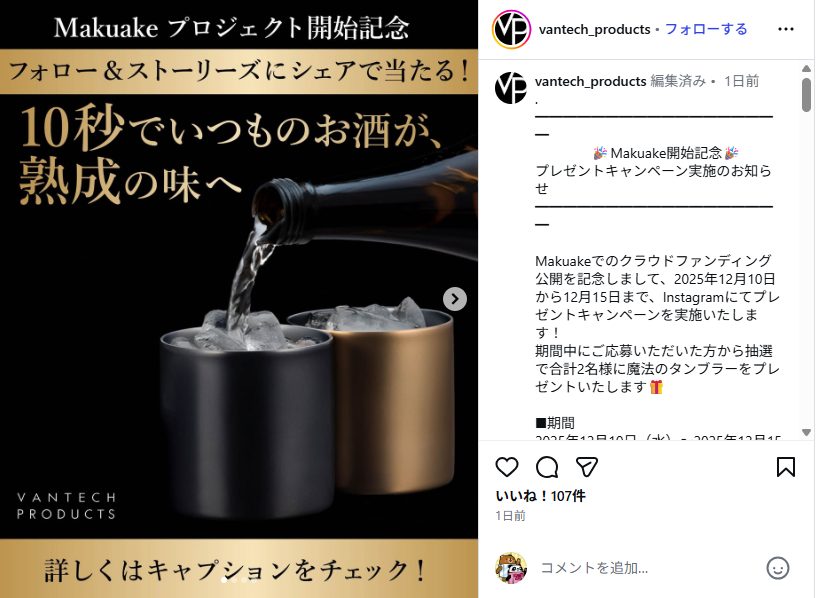The image size is (816, 598).
Task: Click the caption scrollbar thumb
Action: click(806, 95)
